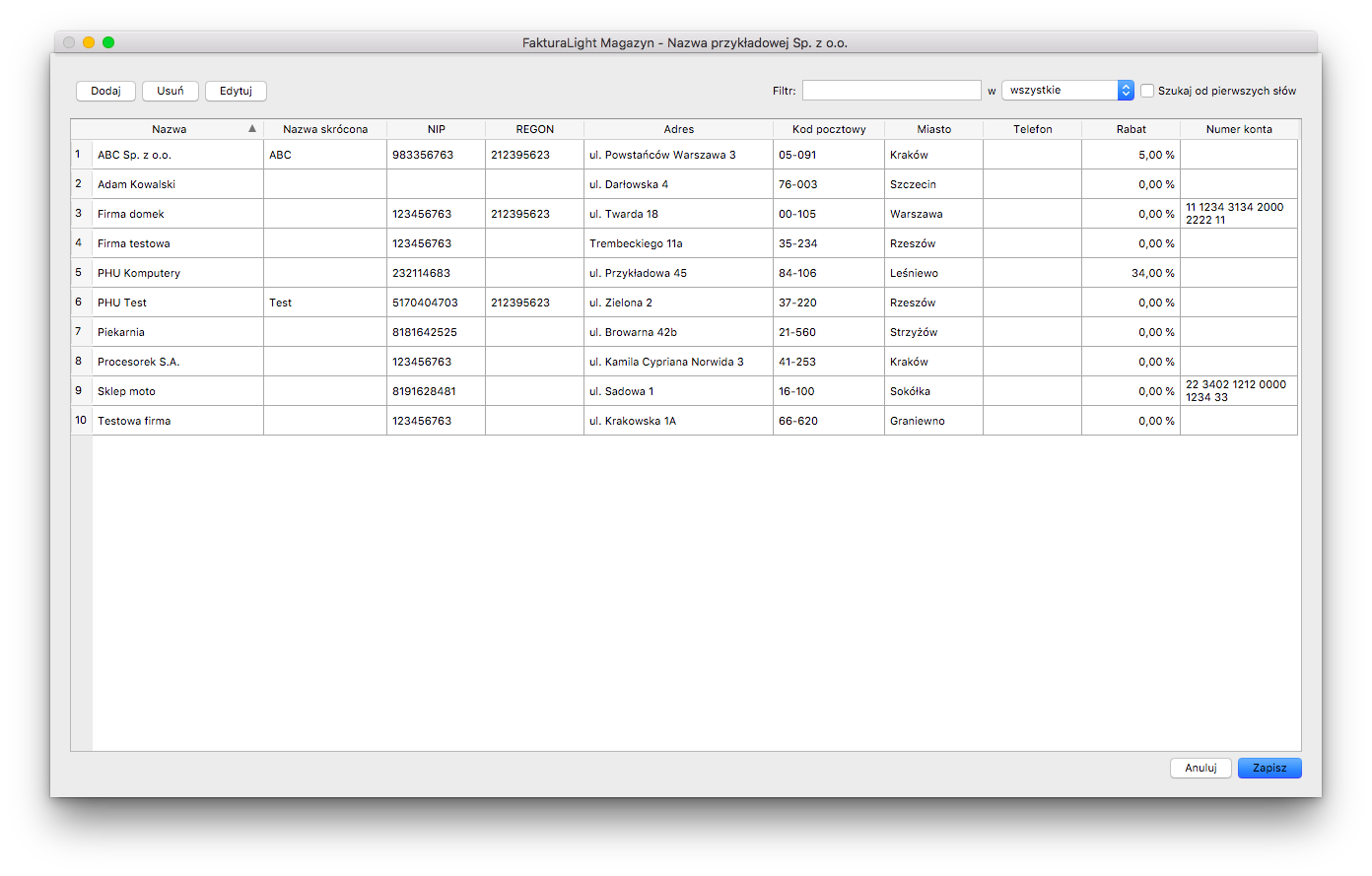Viewport: 1372px width, 876px height.
Task: Click the green zoom window button
Action: [x=108, y=42]
